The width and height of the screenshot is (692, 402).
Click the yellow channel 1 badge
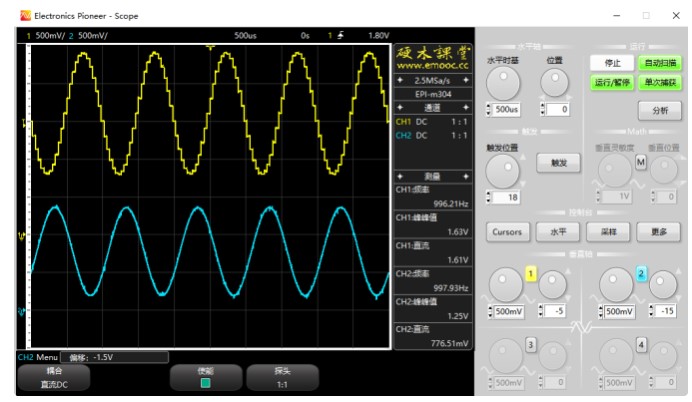point(531,274)
